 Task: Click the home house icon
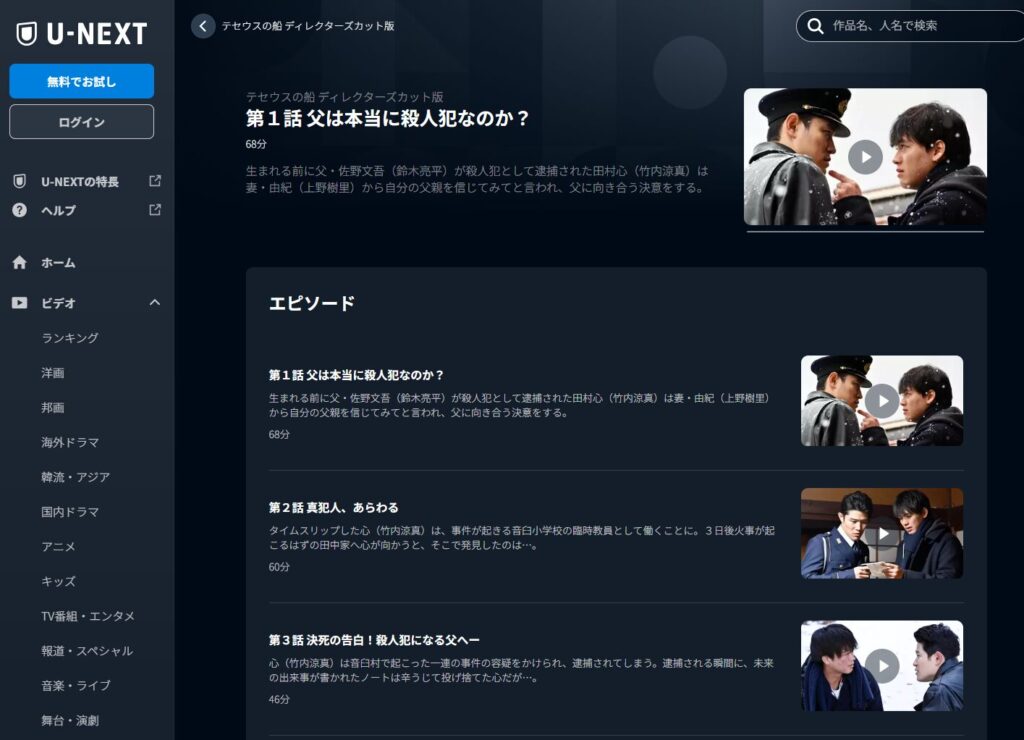click(x=20, y=263)
